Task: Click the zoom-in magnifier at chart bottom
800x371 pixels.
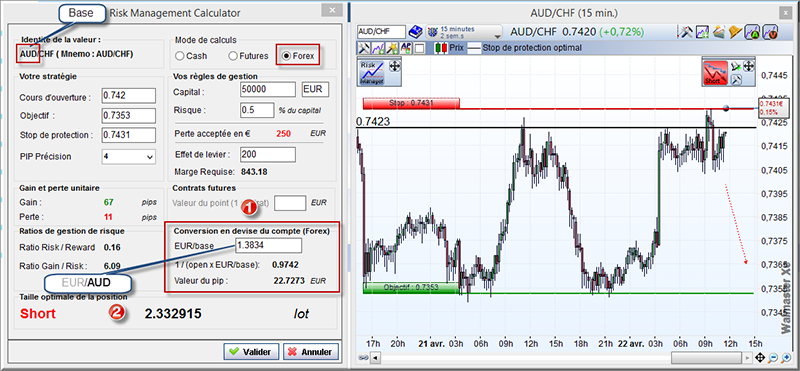Action: click(785, 357)
